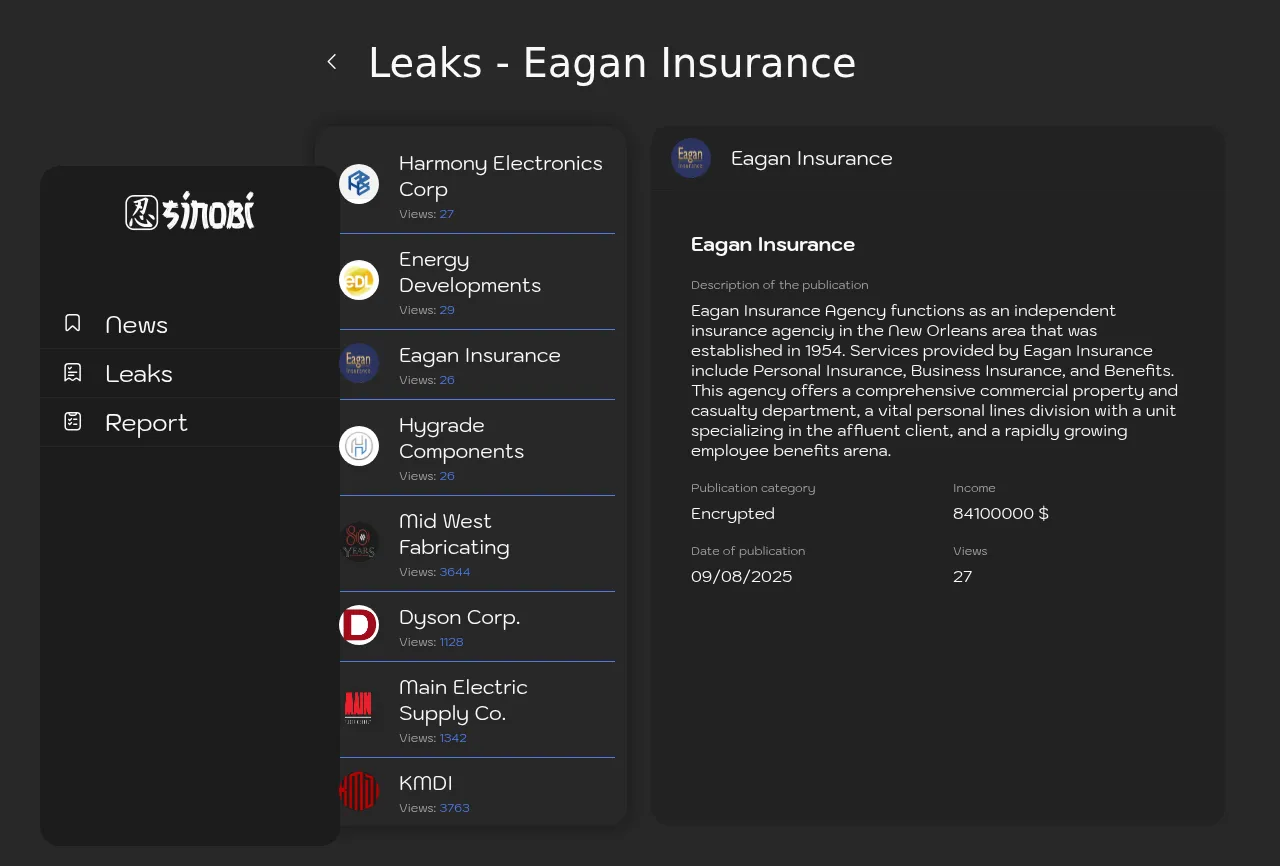
Task: Click the Mid West Fabricating logo thumbnail
Action: (359, 542)
